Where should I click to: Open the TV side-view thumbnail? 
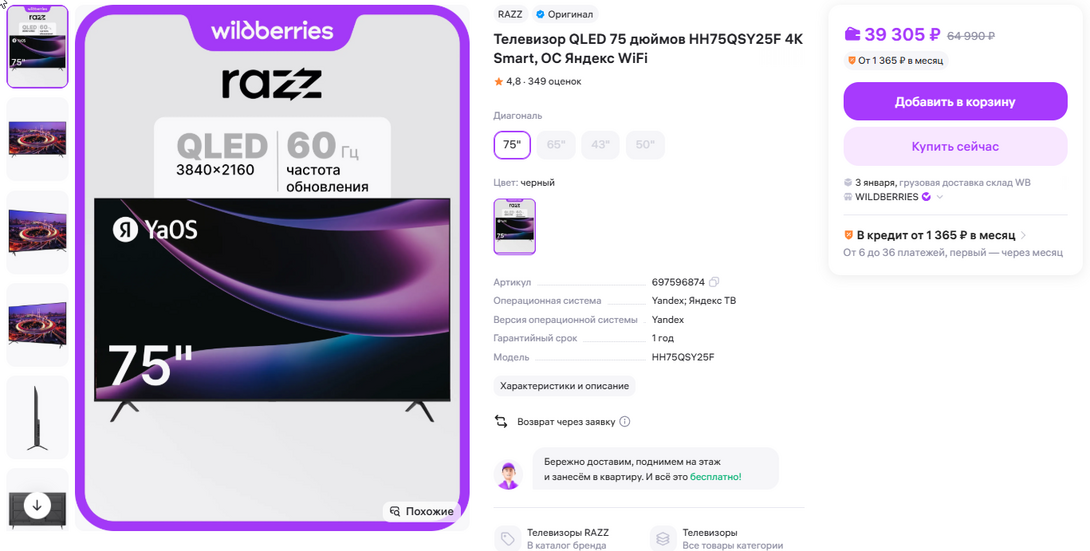pos(38,418)
